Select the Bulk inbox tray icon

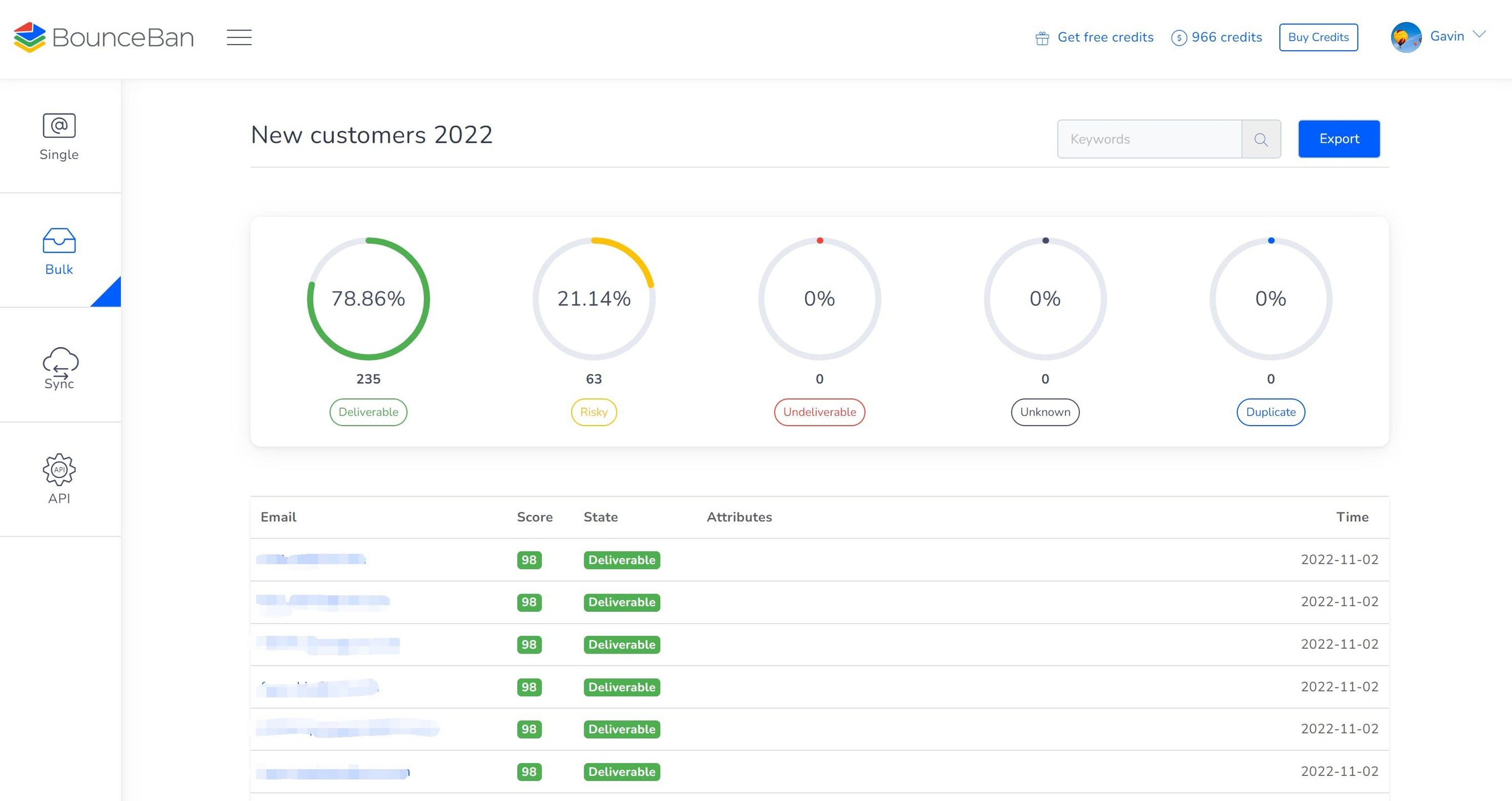click(x=59, y=241)
